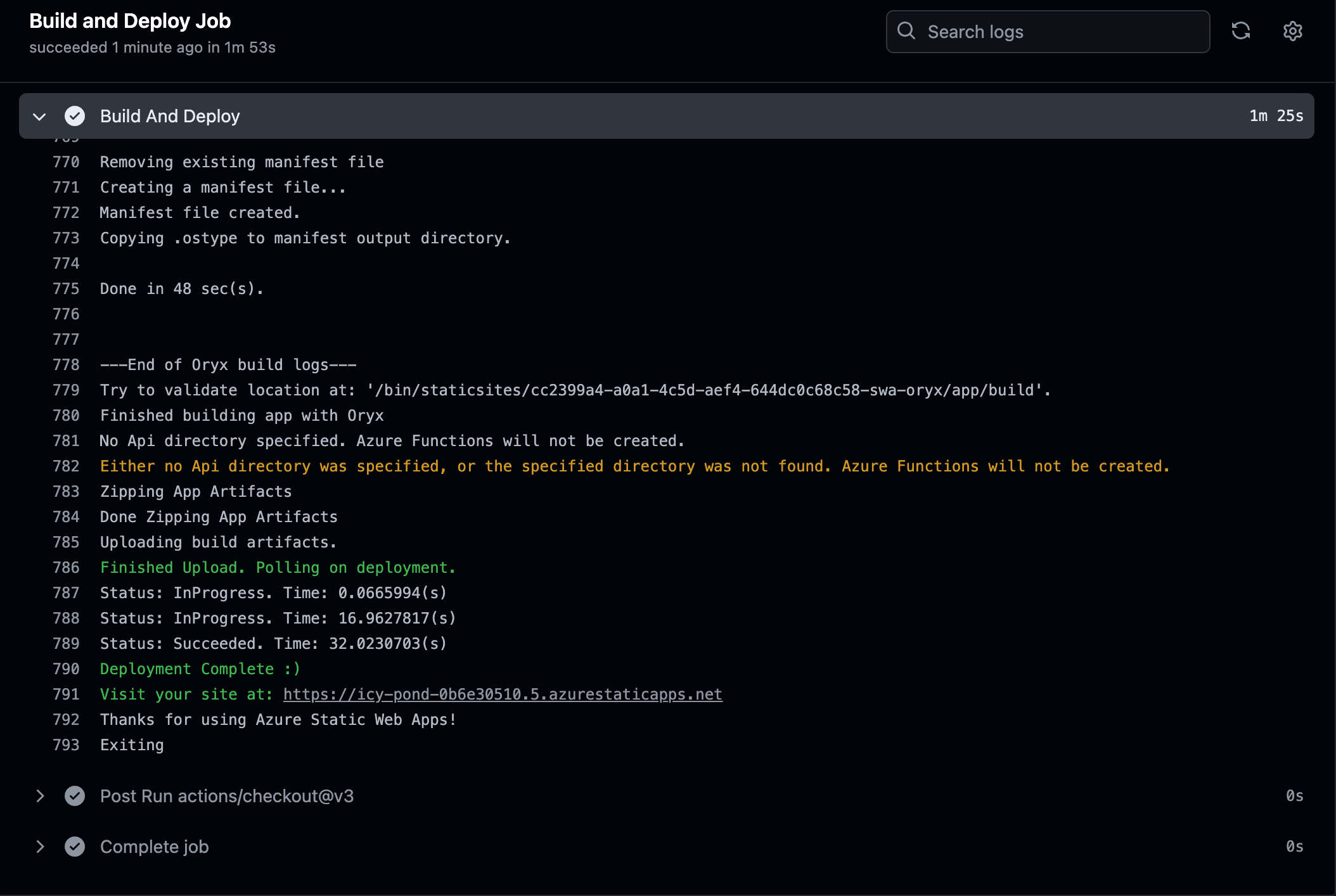1336x896 pixels.
Task: Click the 1m 25s step duration
Action: point(1276,116)
